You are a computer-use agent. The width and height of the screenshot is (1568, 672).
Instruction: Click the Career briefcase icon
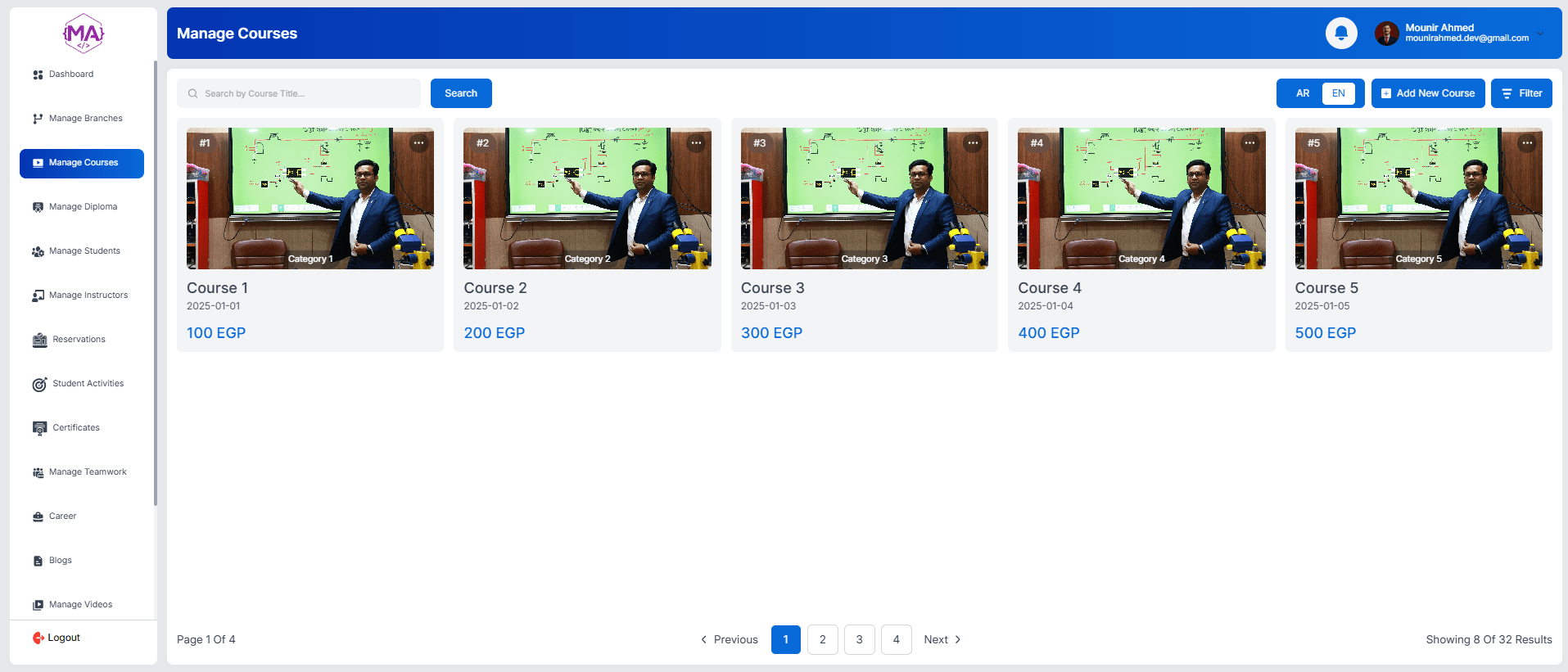coord(38,516)
